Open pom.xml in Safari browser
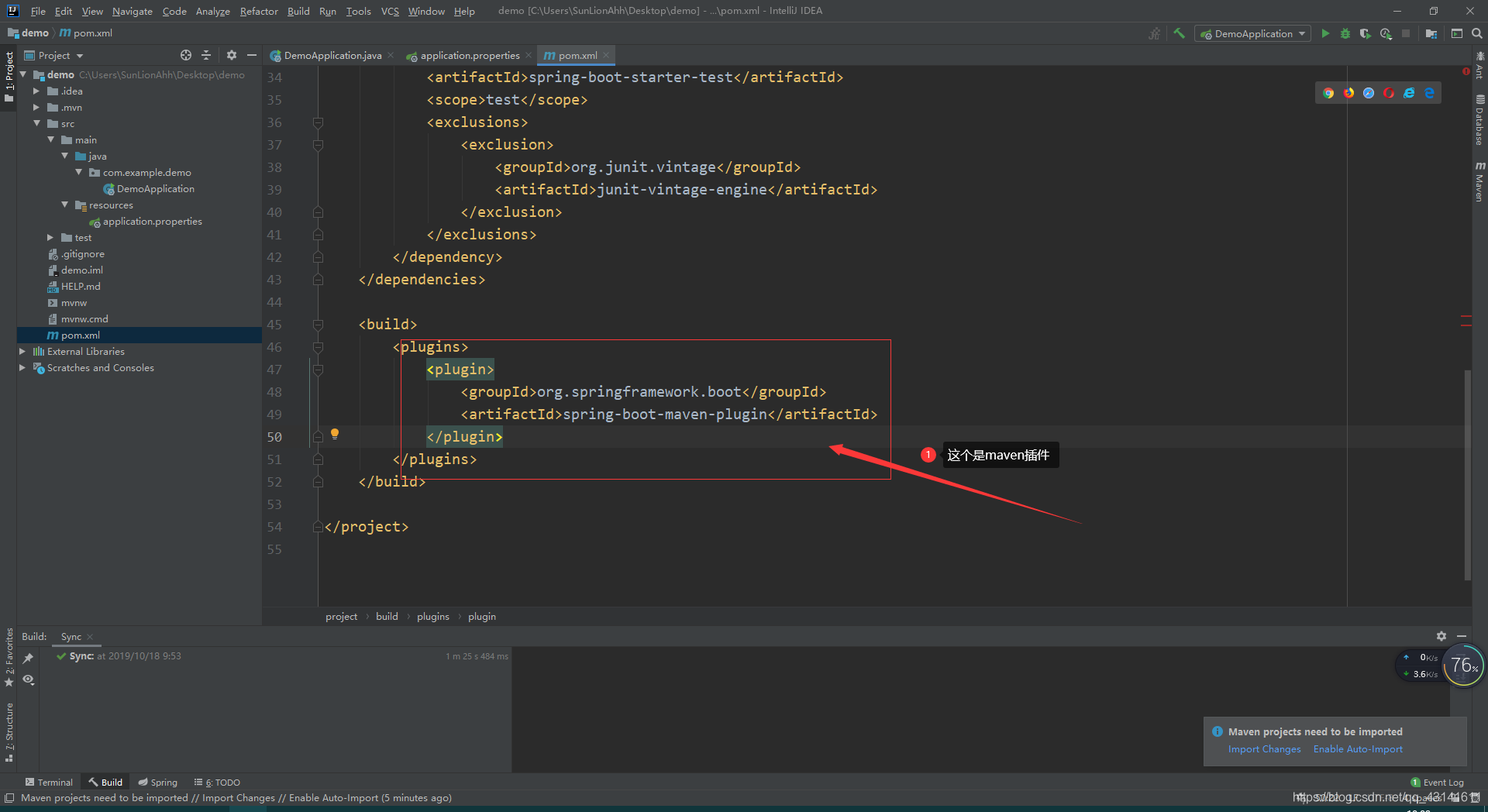Image resolution: width=1488 pixels, height=812 pixels. tap(1369, 93)
